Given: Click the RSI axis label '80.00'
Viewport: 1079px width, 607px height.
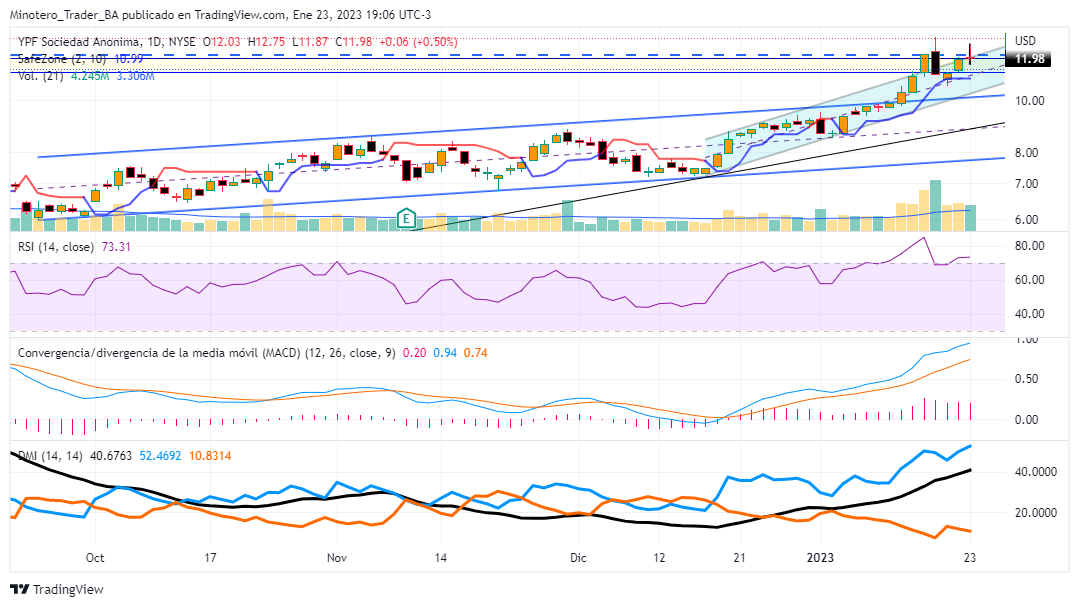Looking at the screenshot, I should point(1029,246).
